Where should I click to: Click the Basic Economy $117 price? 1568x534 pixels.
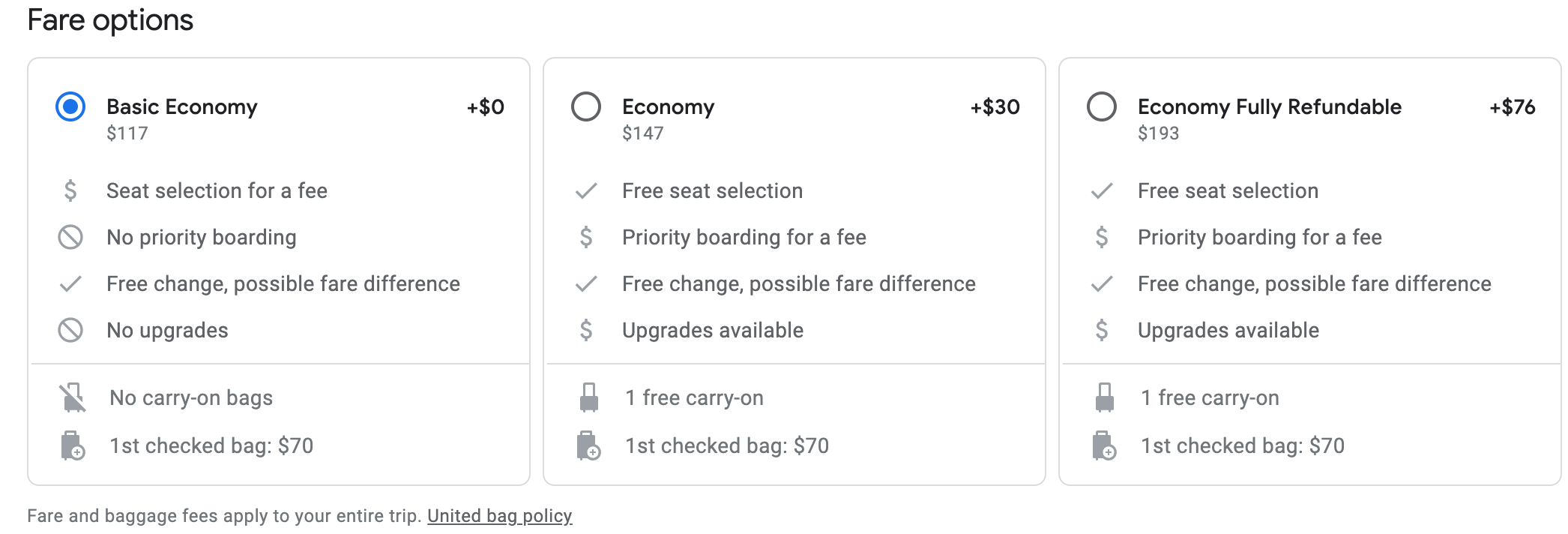coord(127,133)
